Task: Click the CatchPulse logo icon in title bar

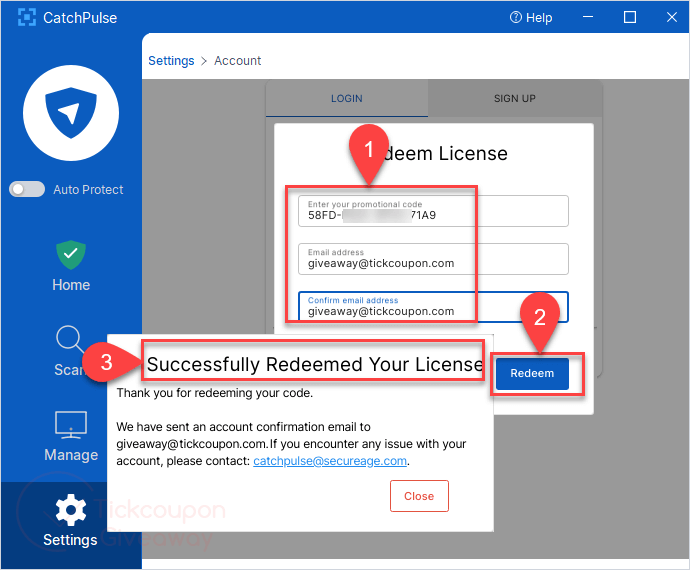Action: (x=27, y=18)
